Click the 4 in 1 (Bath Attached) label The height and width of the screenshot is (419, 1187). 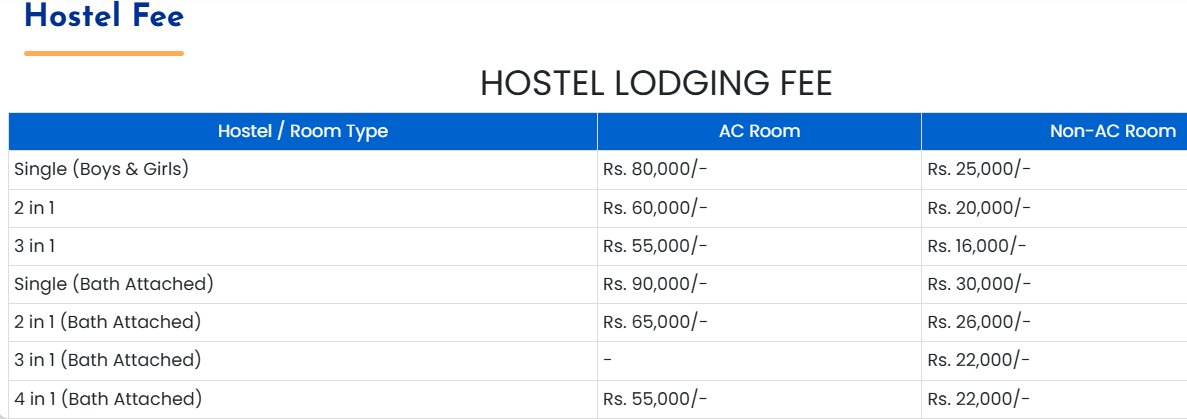[108, 399]
